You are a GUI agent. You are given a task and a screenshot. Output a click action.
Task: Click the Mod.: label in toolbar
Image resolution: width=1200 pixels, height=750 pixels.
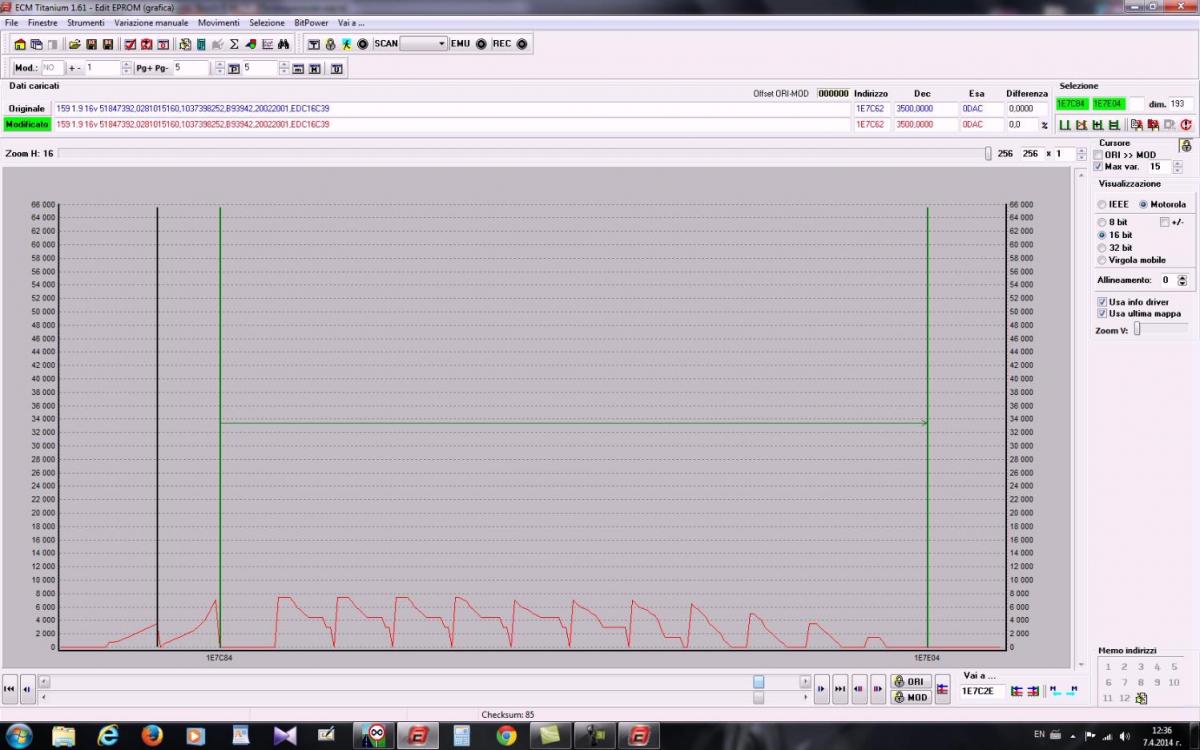(26, 68)
